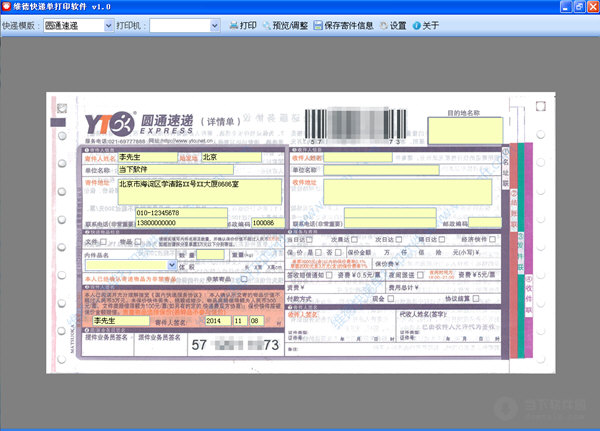The image size is (600, 431).
Task: Expand the 内件品名 contents dropdown arrow
Action: 172,264
